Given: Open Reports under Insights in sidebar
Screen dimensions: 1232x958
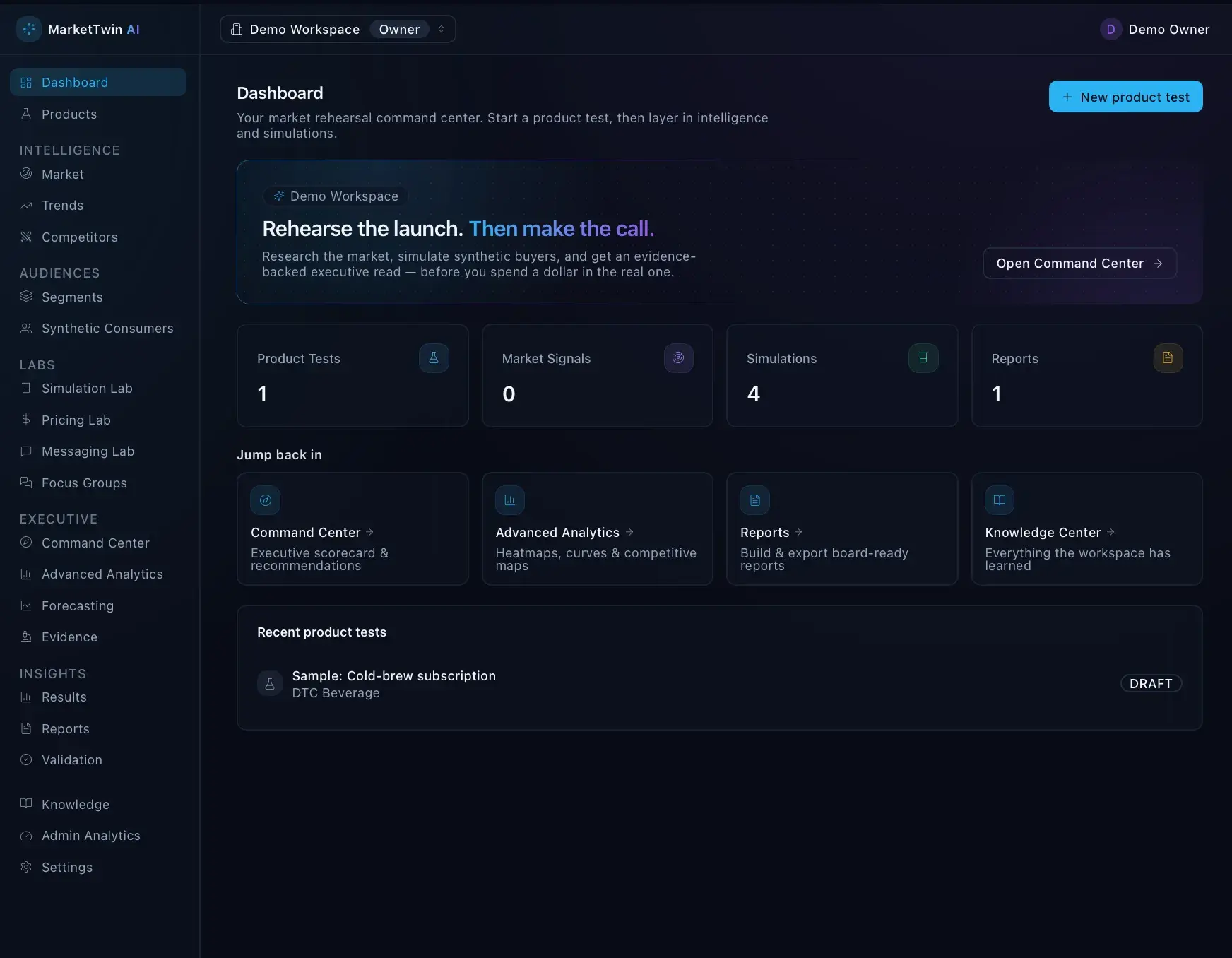Looking at the screenshot, I should (x=98, y=728).
